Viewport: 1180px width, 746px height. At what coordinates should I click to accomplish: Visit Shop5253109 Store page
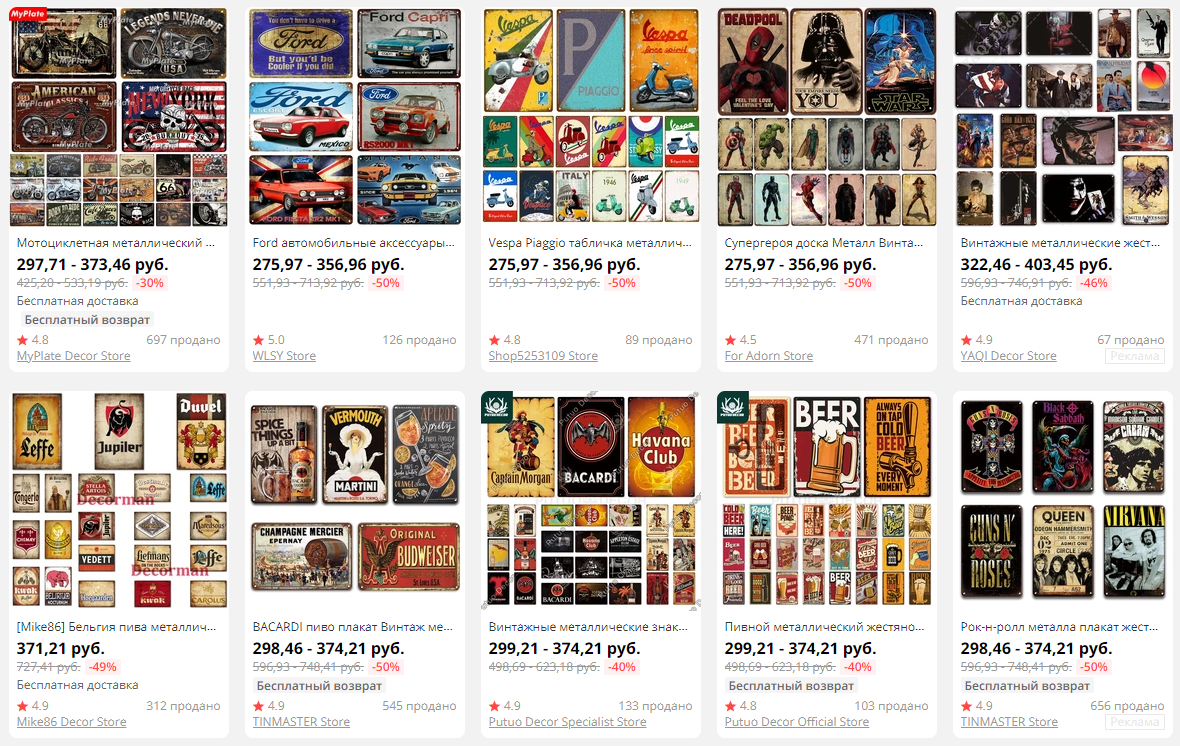pos(543,356)
